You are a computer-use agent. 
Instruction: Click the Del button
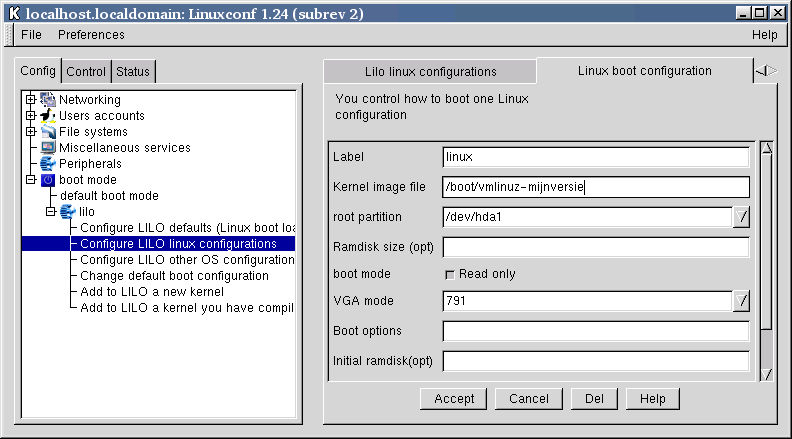[x=594, y=399]
